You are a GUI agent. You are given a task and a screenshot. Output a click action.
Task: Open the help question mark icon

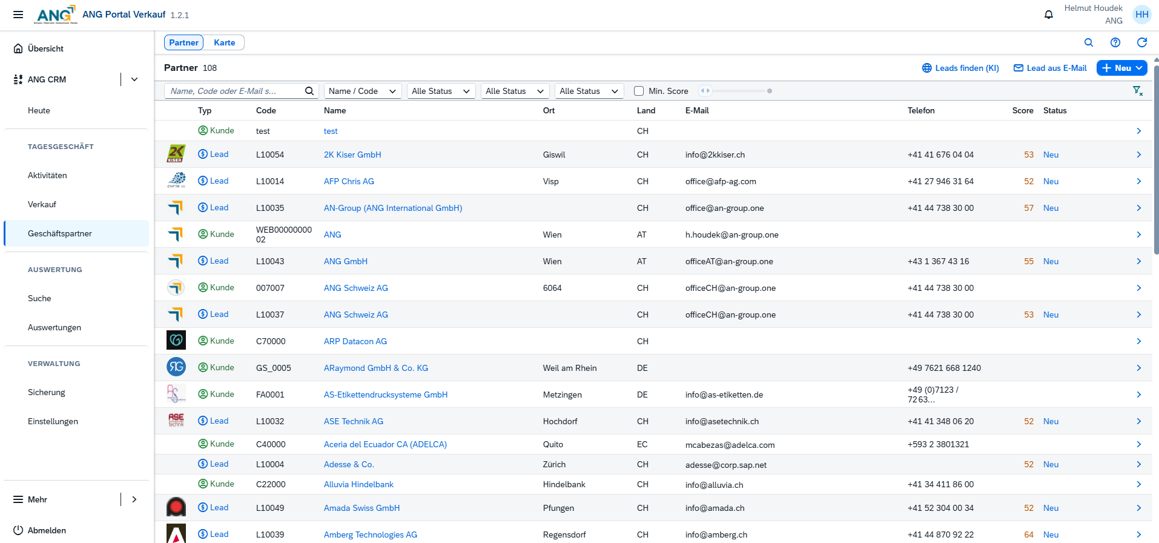click(1115, 43)
